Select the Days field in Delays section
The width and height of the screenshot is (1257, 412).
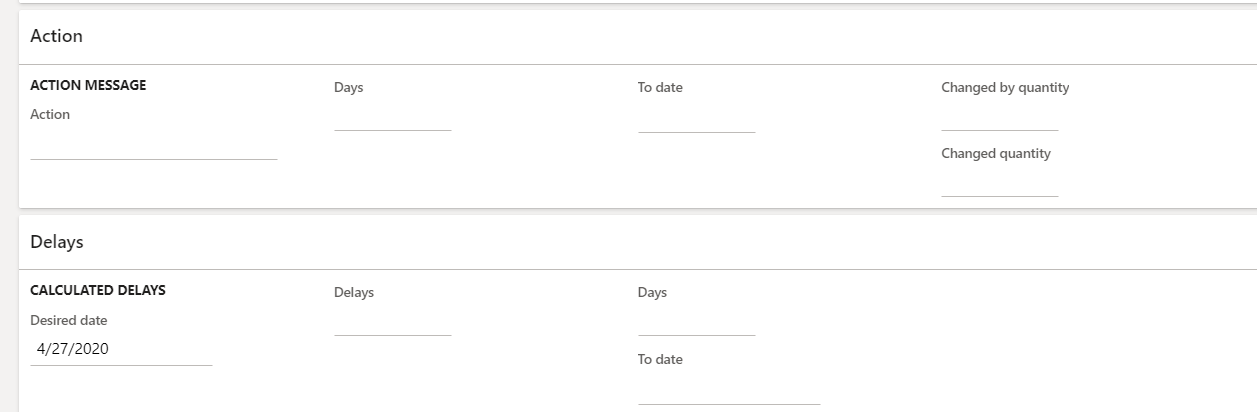tap(696, 324)
